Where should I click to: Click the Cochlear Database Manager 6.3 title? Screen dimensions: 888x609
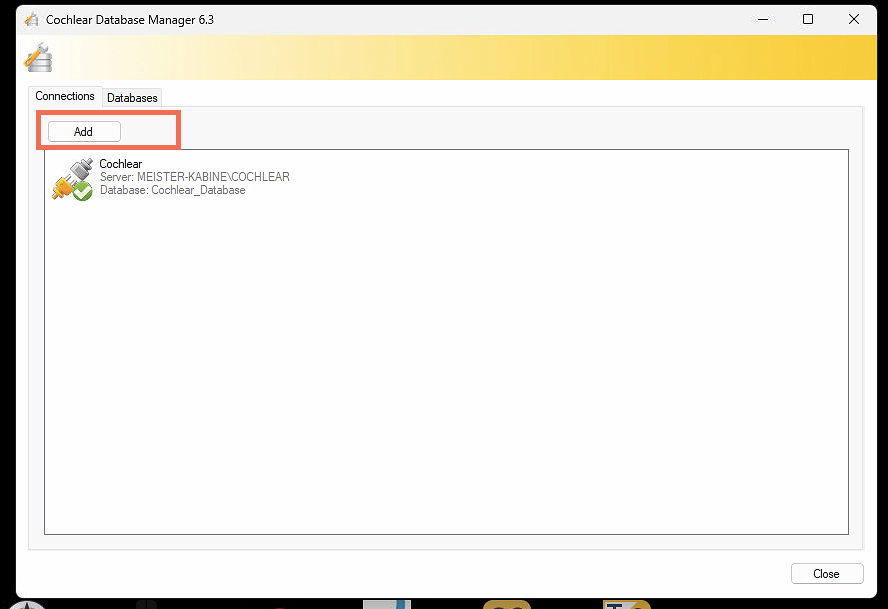tap(130, 19)
